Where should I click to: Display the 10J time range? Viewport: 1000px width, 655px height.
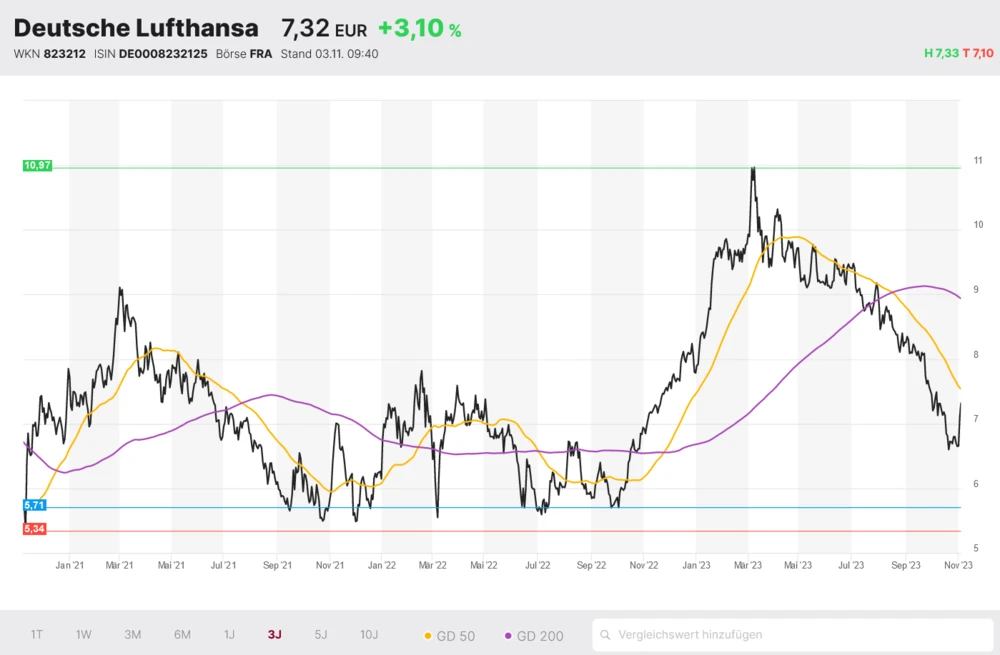[x=369, y=635]
